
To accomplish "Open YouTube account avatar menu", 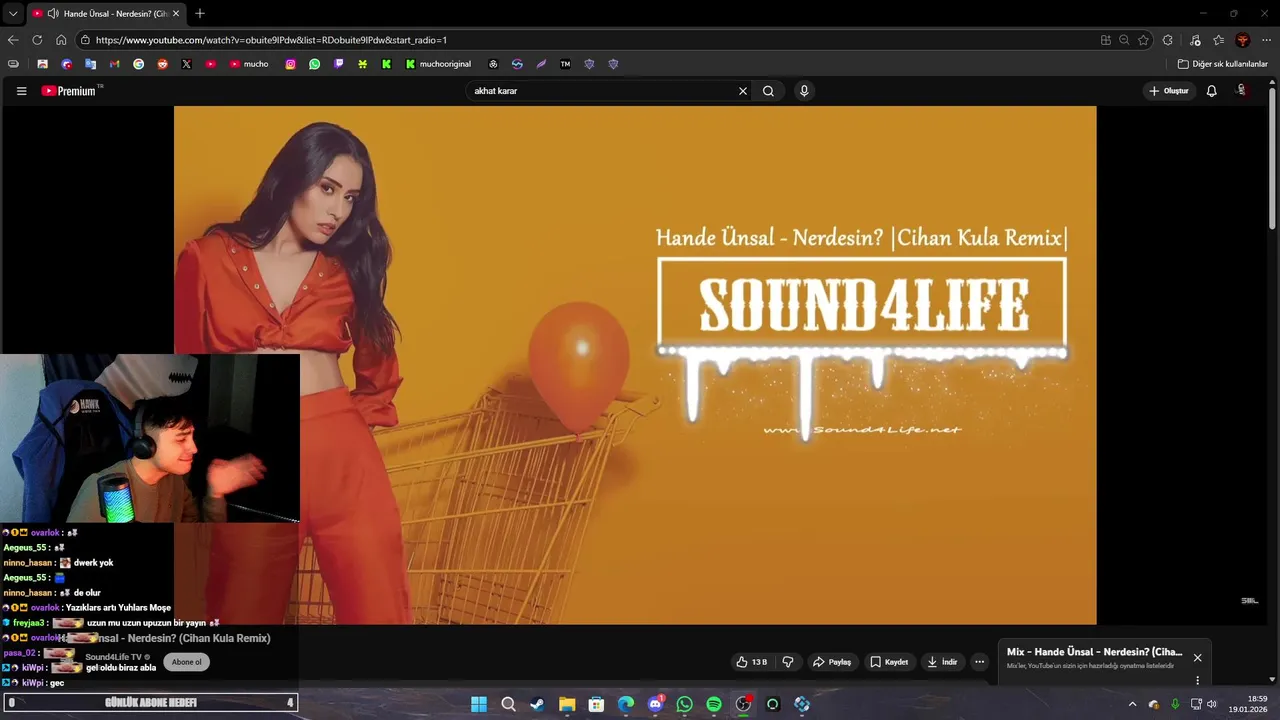I will pos(1242,91).
